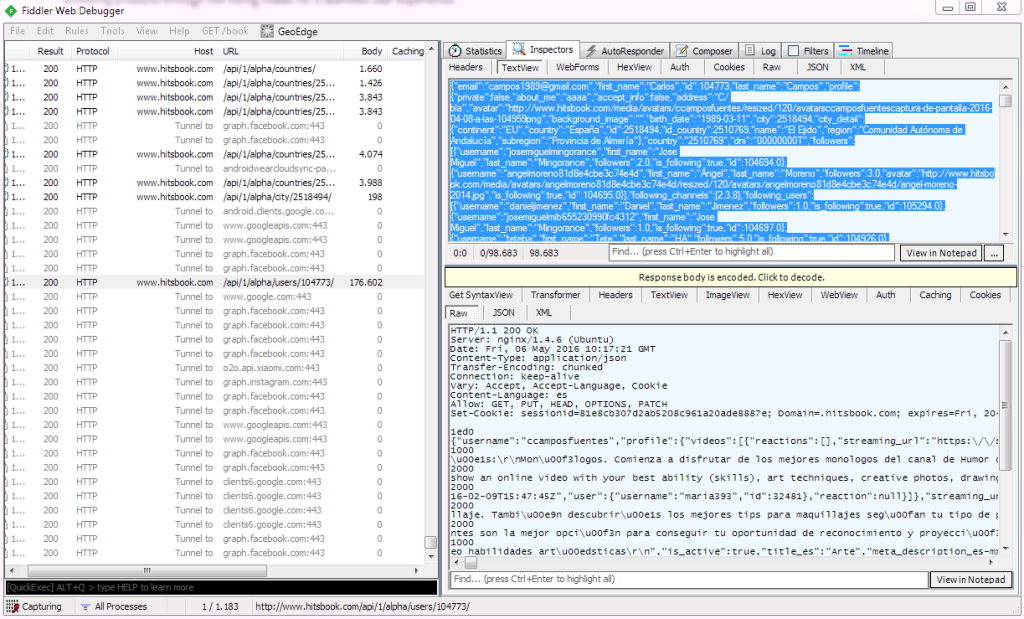Click the GET /book menu item
Screen dimensions: 1024x619
point(225,31)
